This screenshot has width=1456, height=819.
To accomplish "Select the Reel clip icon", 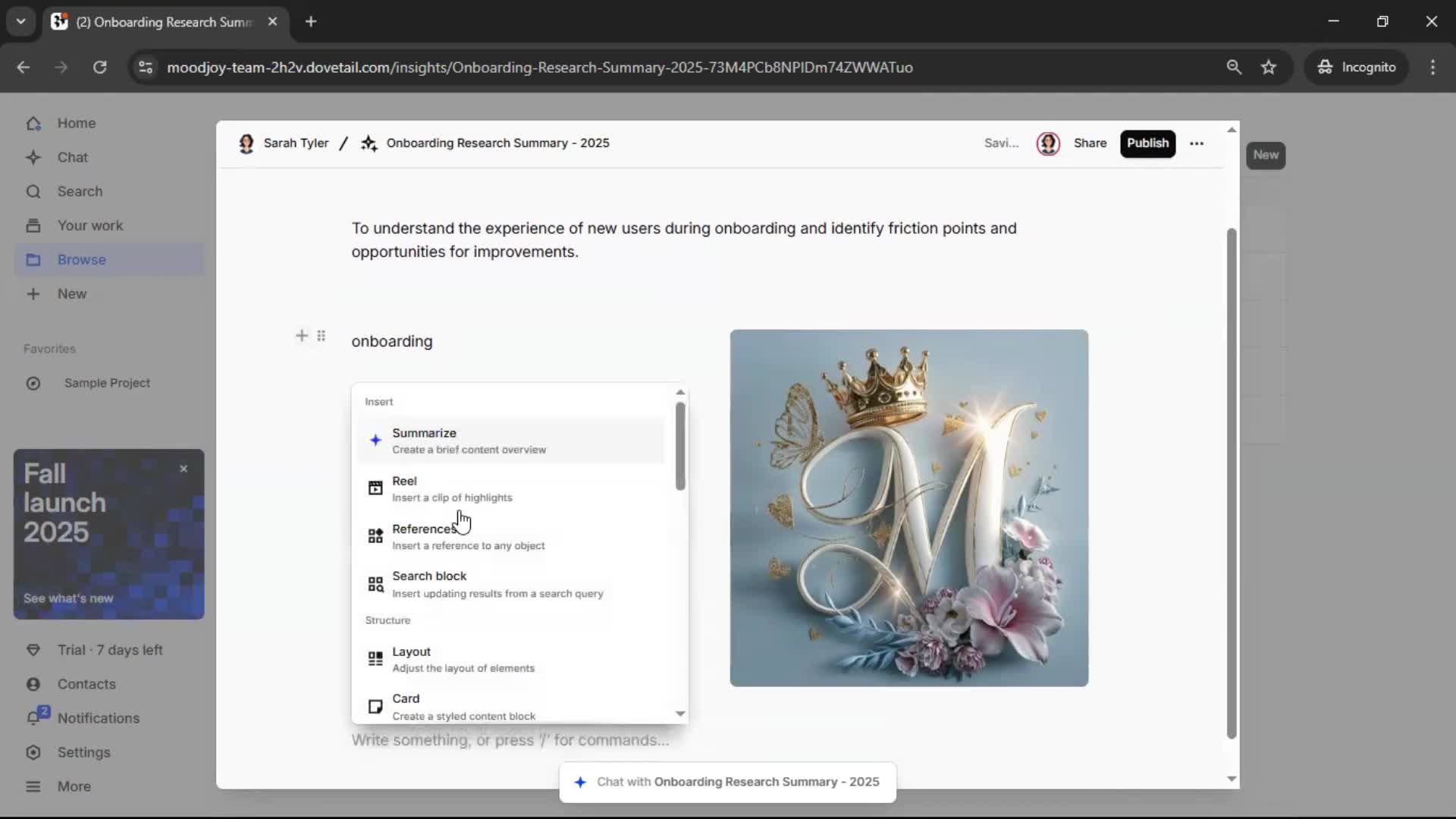I will point(375,488).
